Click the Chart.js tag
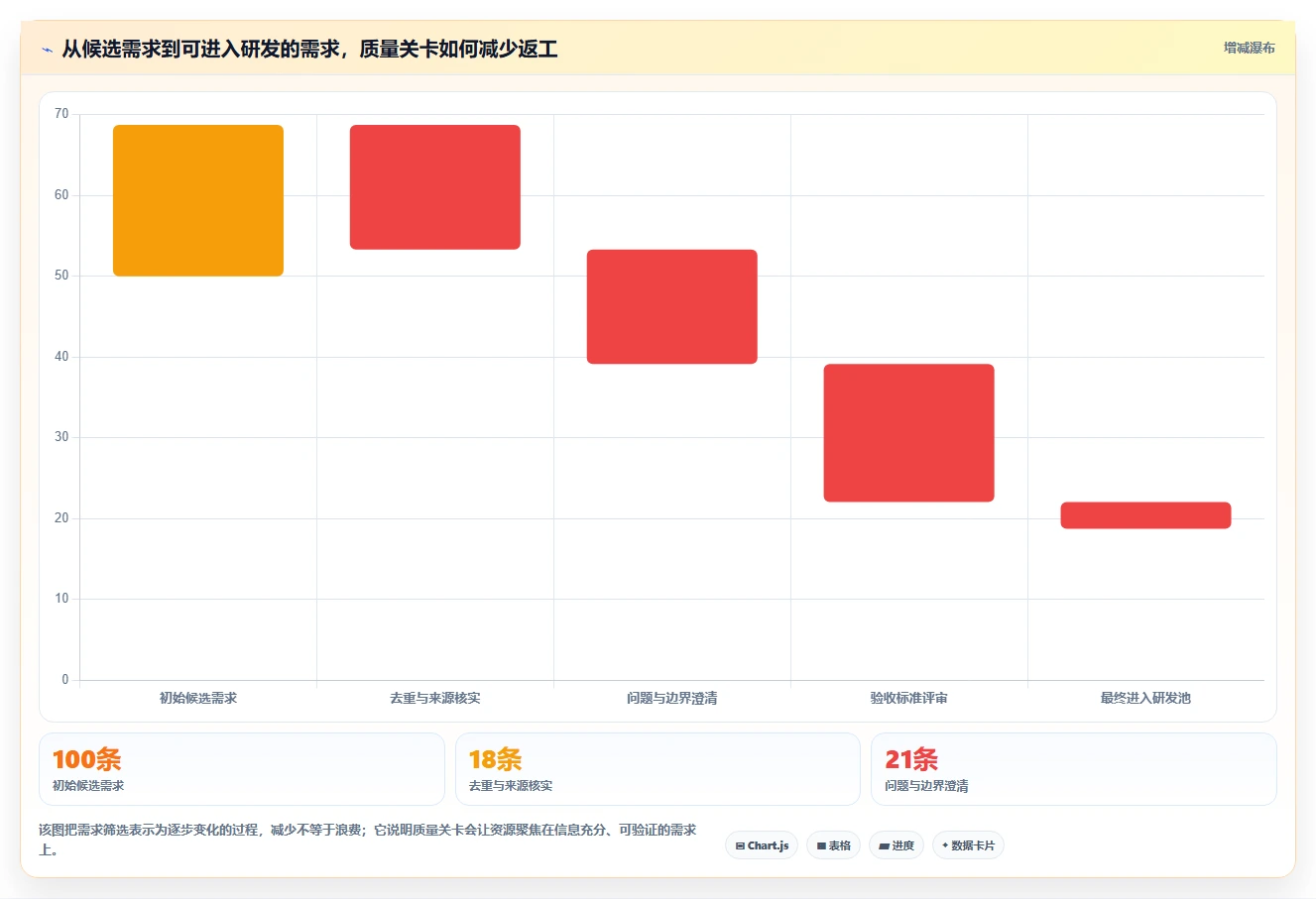The image size is (1316, 899). point(762,845)
